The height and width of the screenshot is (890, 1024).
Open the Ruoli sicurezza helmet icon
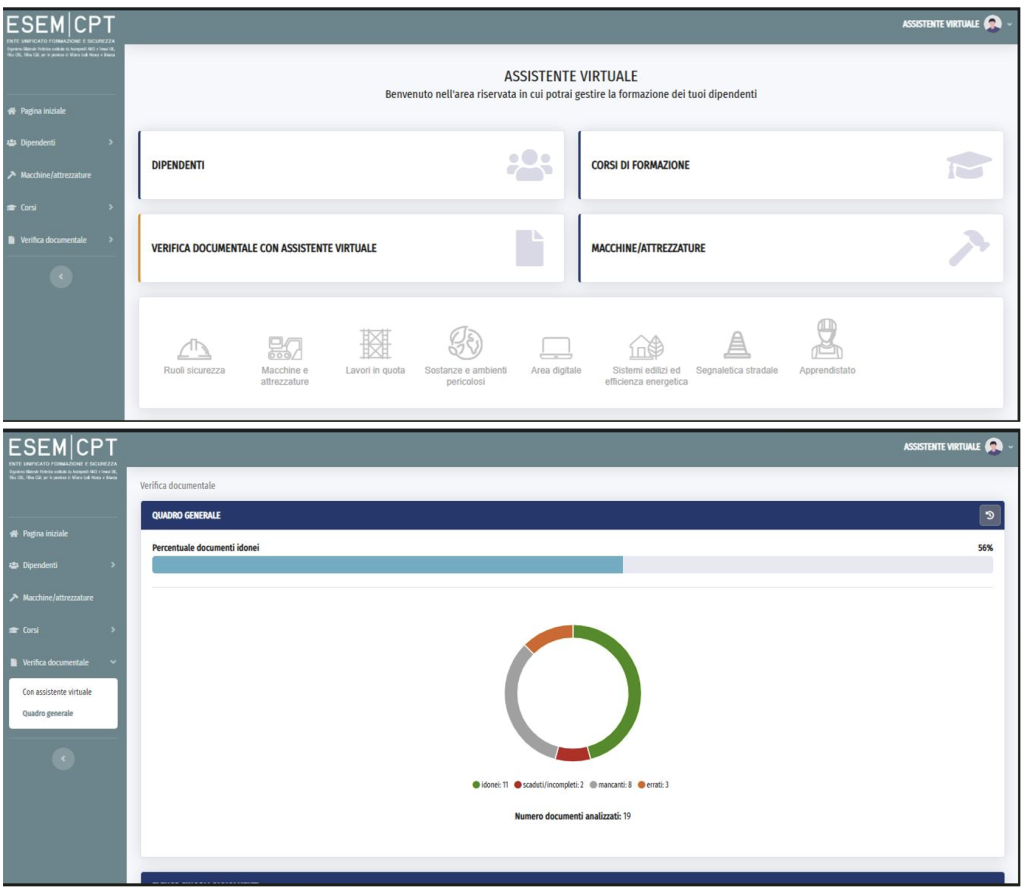[195, 347]
